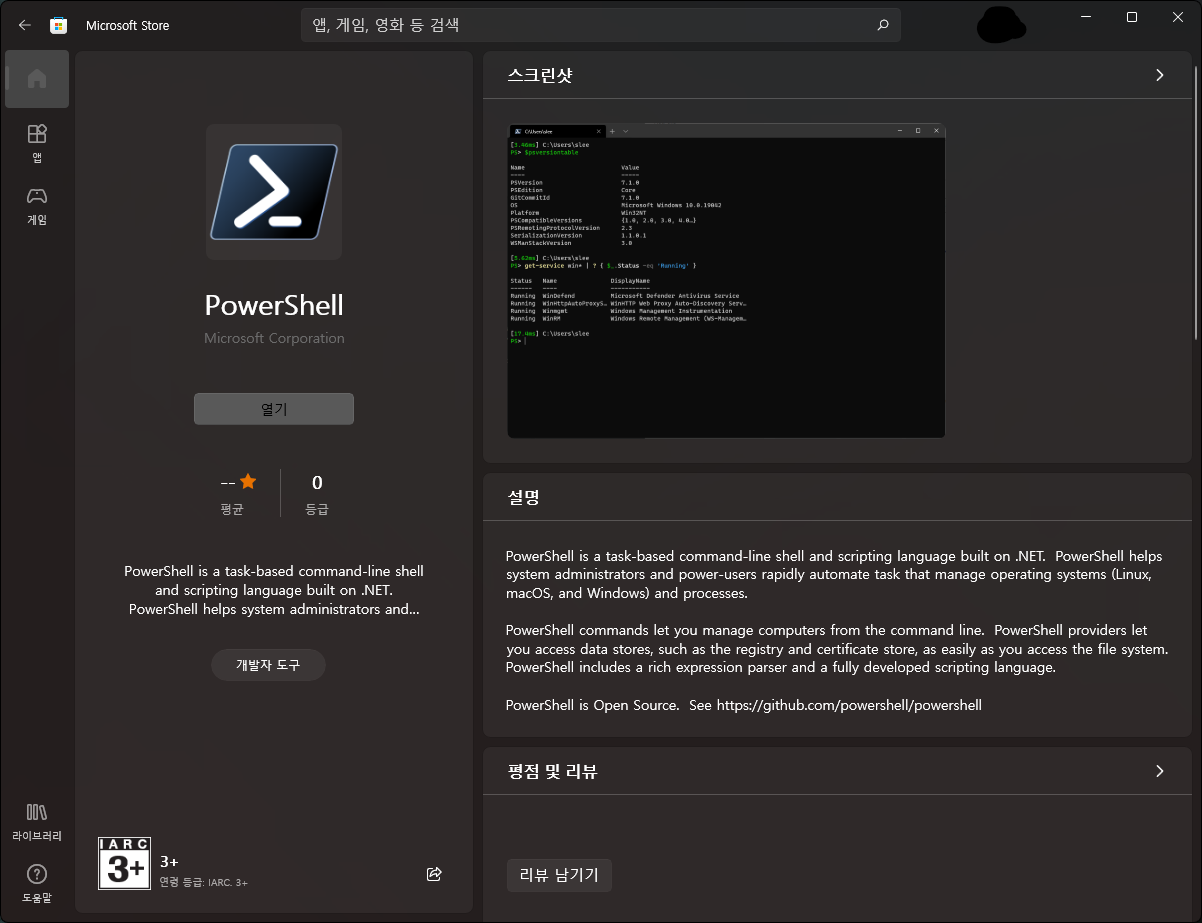This screenshot has width=1202, height=923.
Task: Expand the 평점 및 리뷰 section chevron
Action: click(1160, 771)
